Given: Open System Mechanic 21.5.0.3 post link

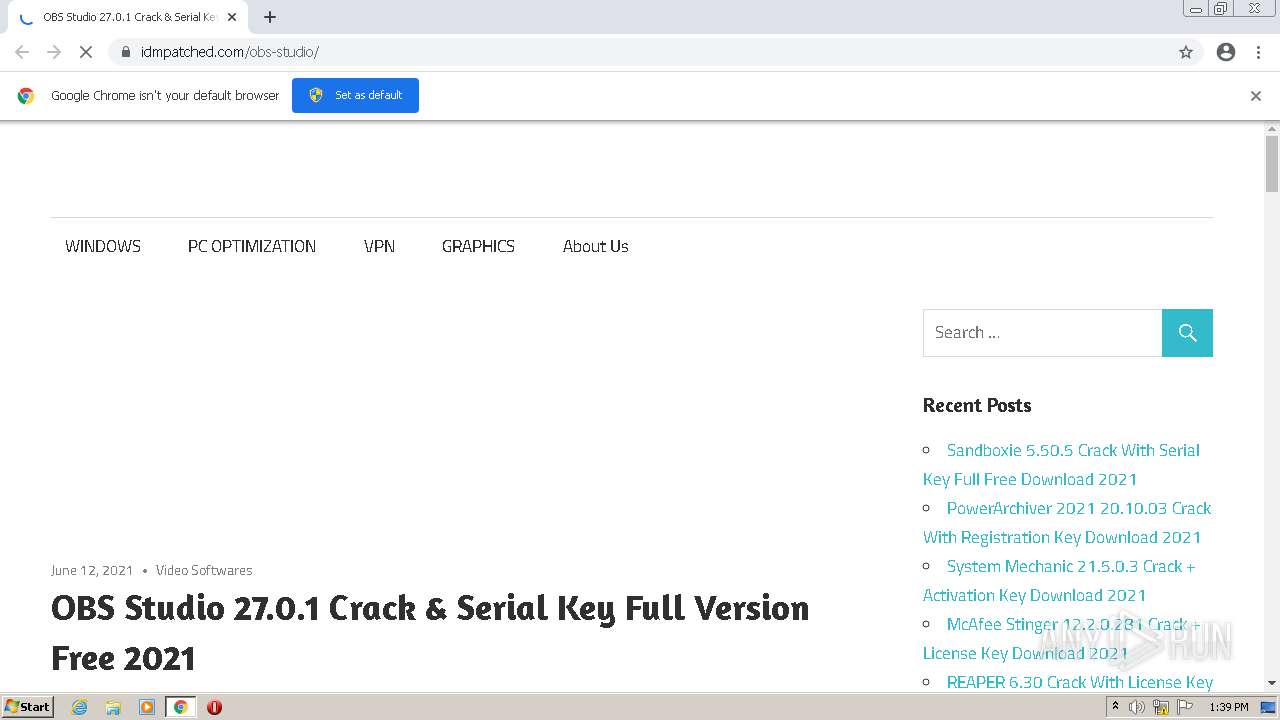Looking at the screenshot, I should coord(1059,580).
